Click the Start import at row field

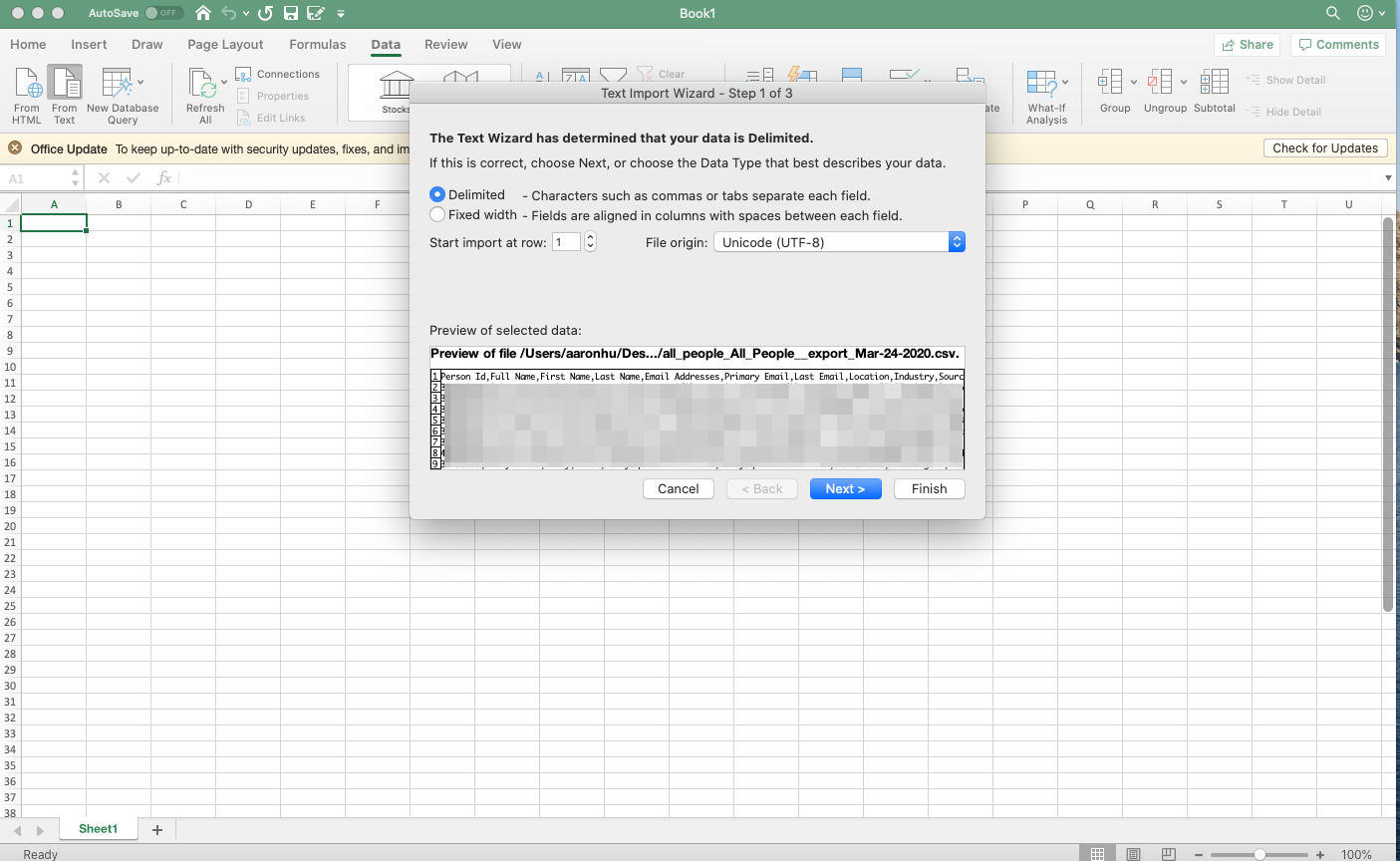(x=566, y=242)
